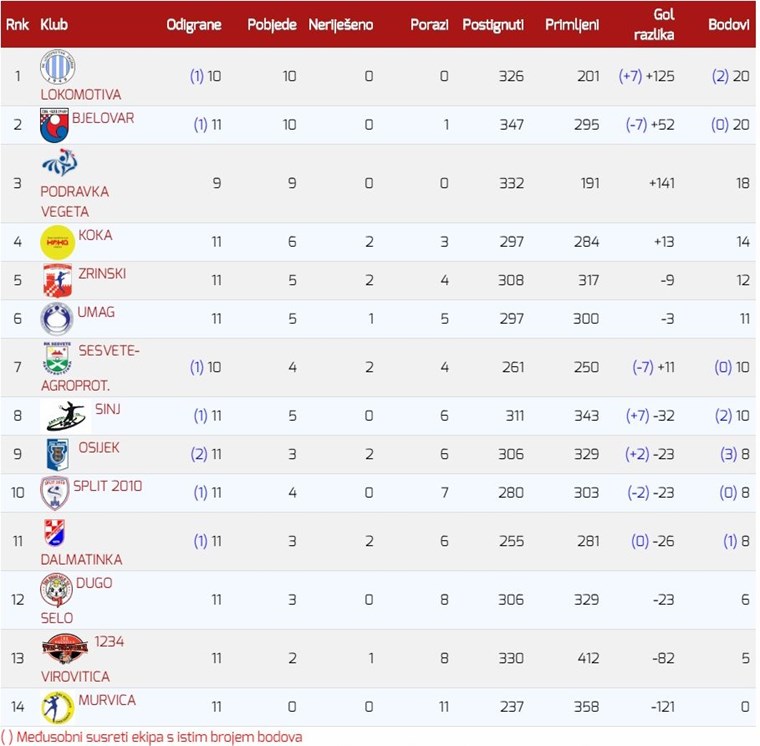Click the Sesvete-Agroprot. club crest
This screenshot has width=760, height=746.
coord(57,357)
